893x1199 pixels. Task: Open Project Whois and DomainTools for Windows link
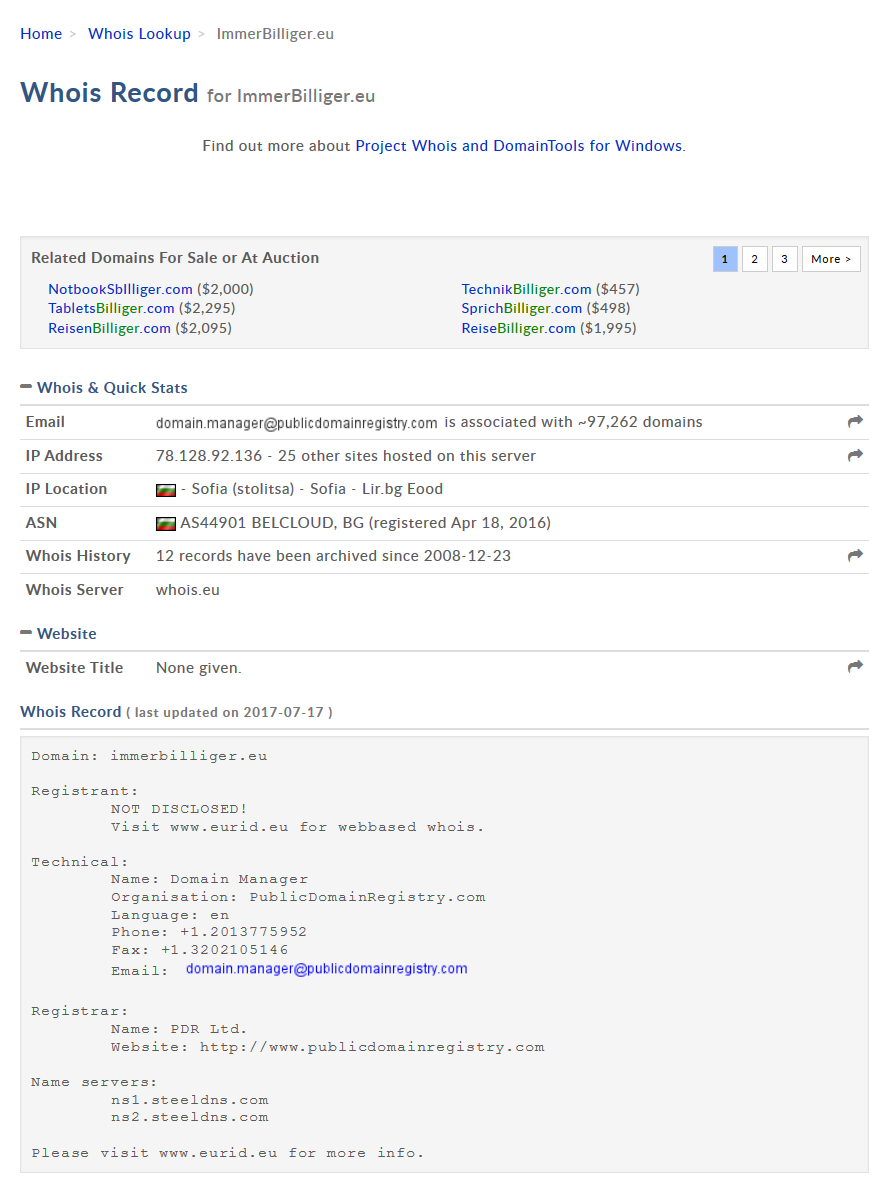coord(518,146)
